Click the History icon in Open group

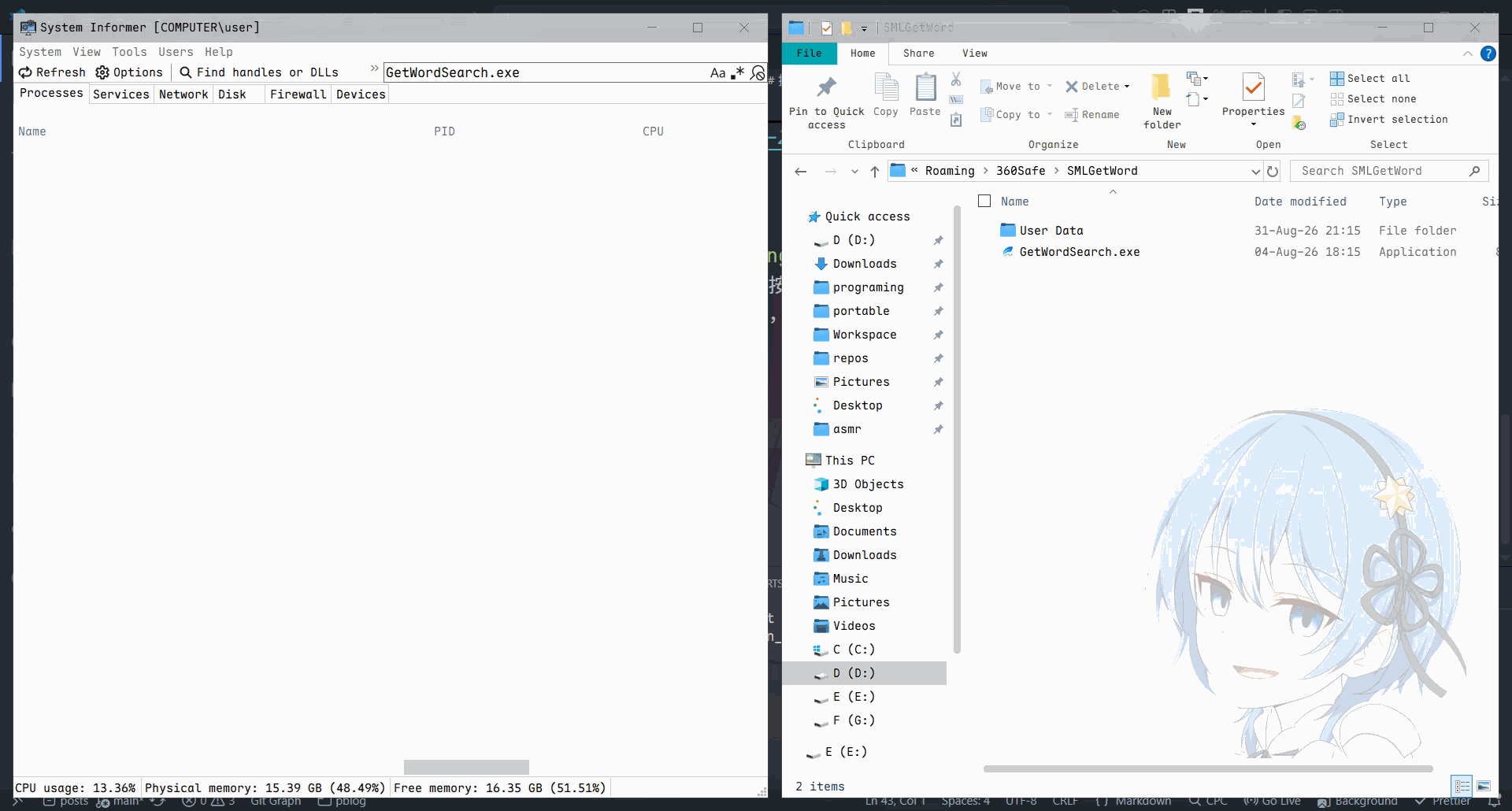coord(1299,124)
